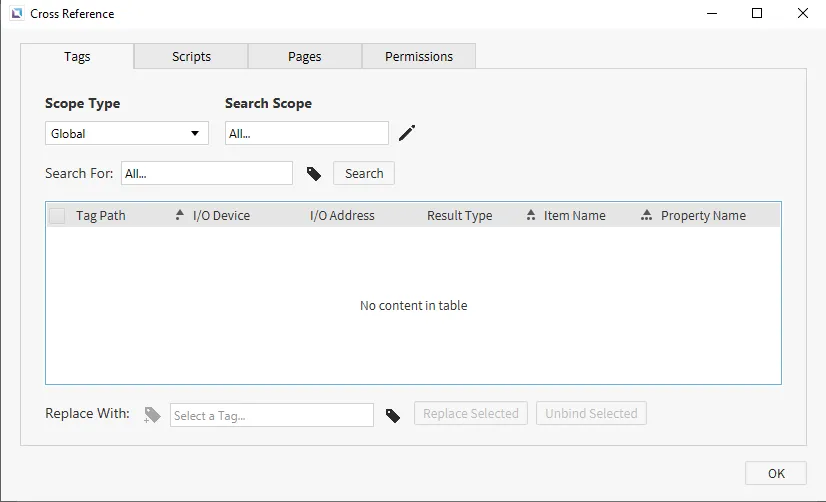
Task: Go to the Permissions tab
Action: [x=419, y=57]
